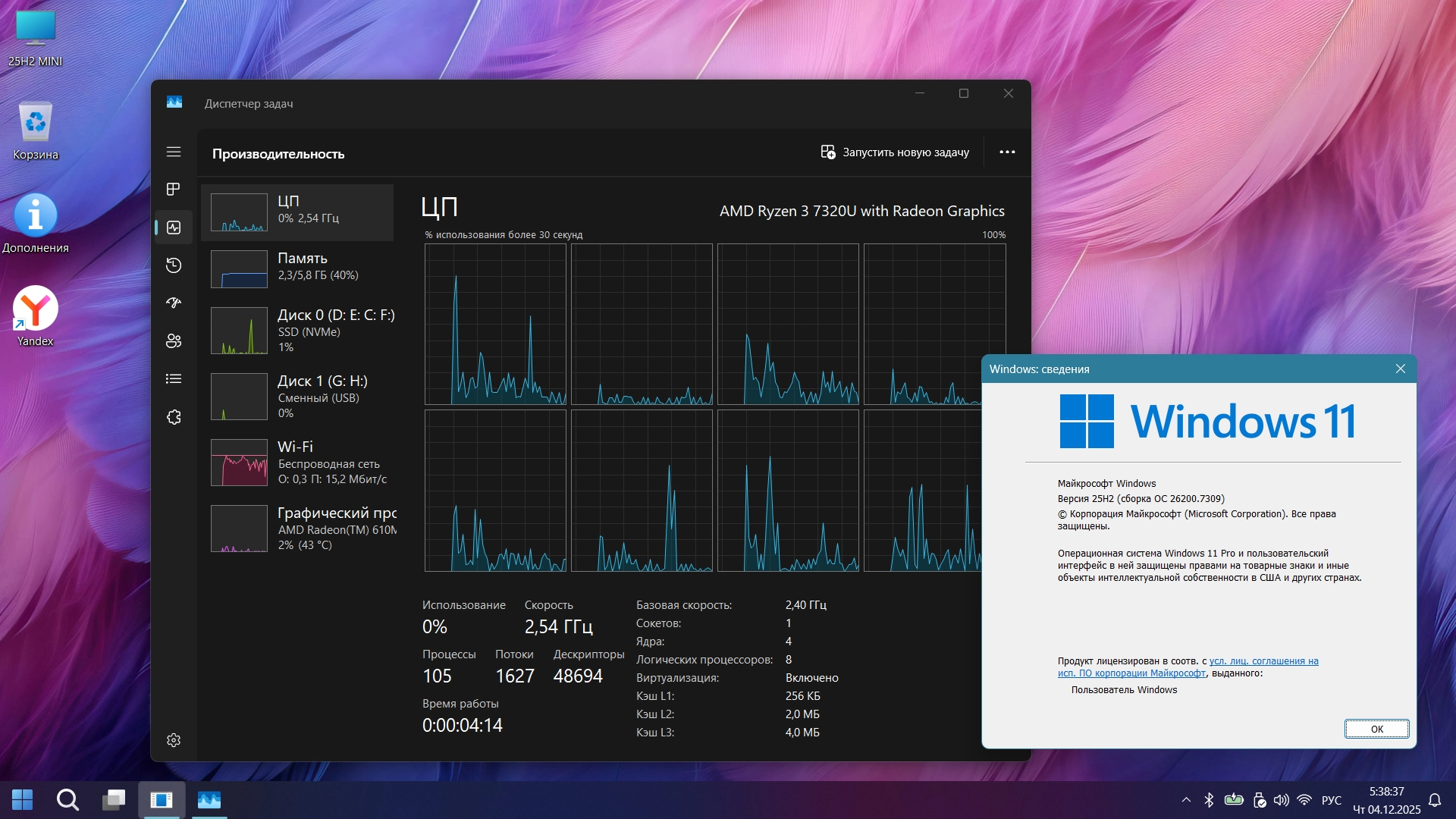
Task: Click OK in Windows info dialog
Action: click(x=1376, y=729)
